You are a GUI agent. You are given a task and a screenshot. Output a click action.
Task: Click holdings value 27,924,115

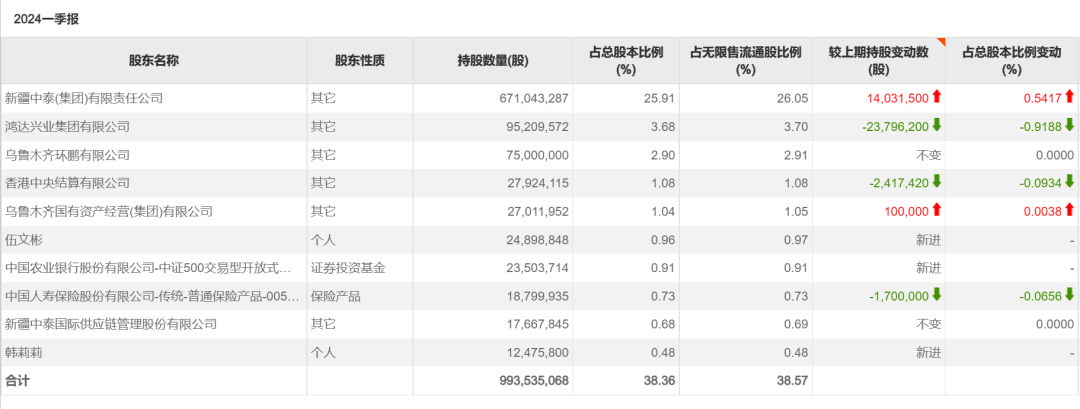(x=537, y=183)
